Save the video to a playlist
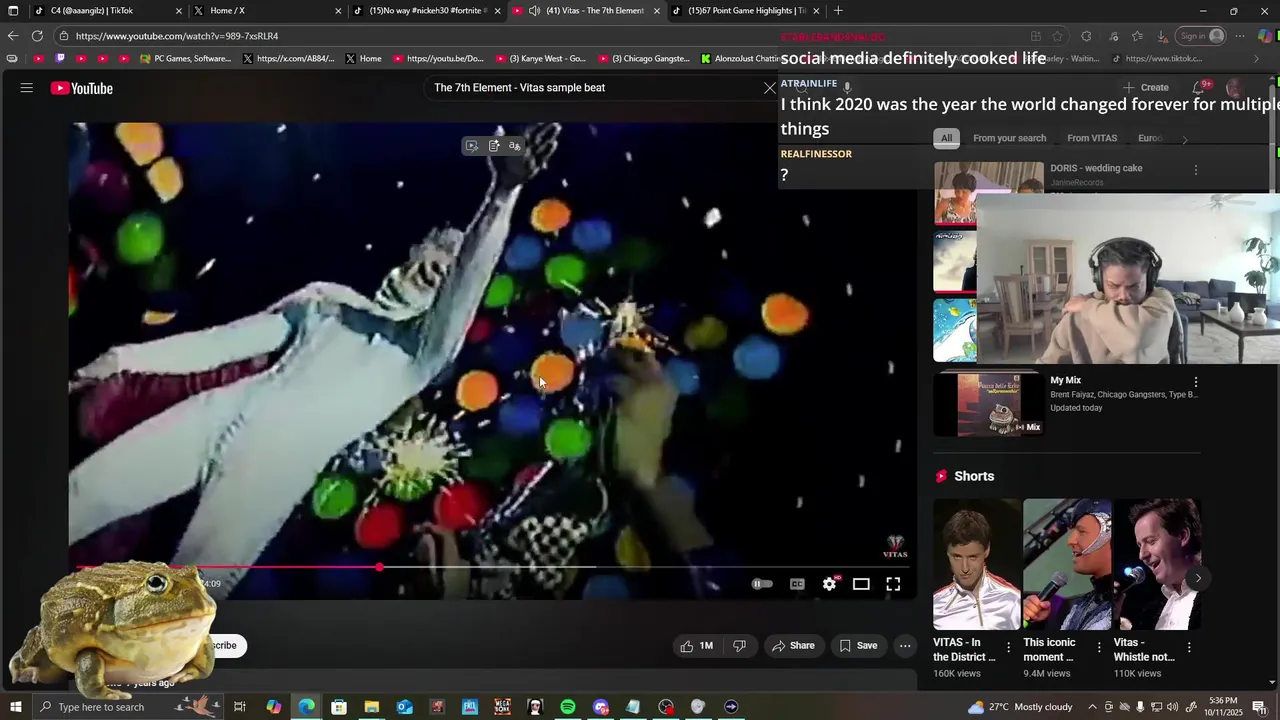The height and width of the screenshot is (720, 1280). pos(858,646)
